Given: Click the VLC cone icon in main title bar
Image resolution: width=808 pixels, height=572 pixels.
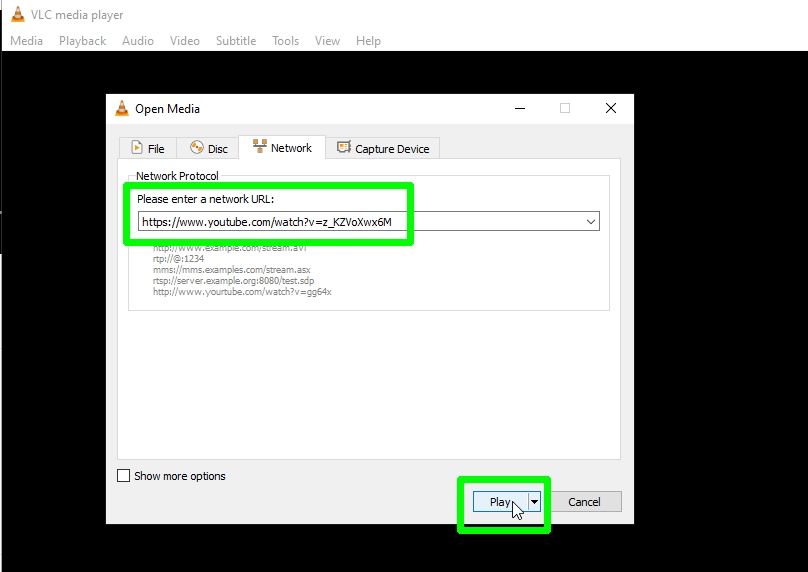Looking at the screenshot, I should coord(18,14).
